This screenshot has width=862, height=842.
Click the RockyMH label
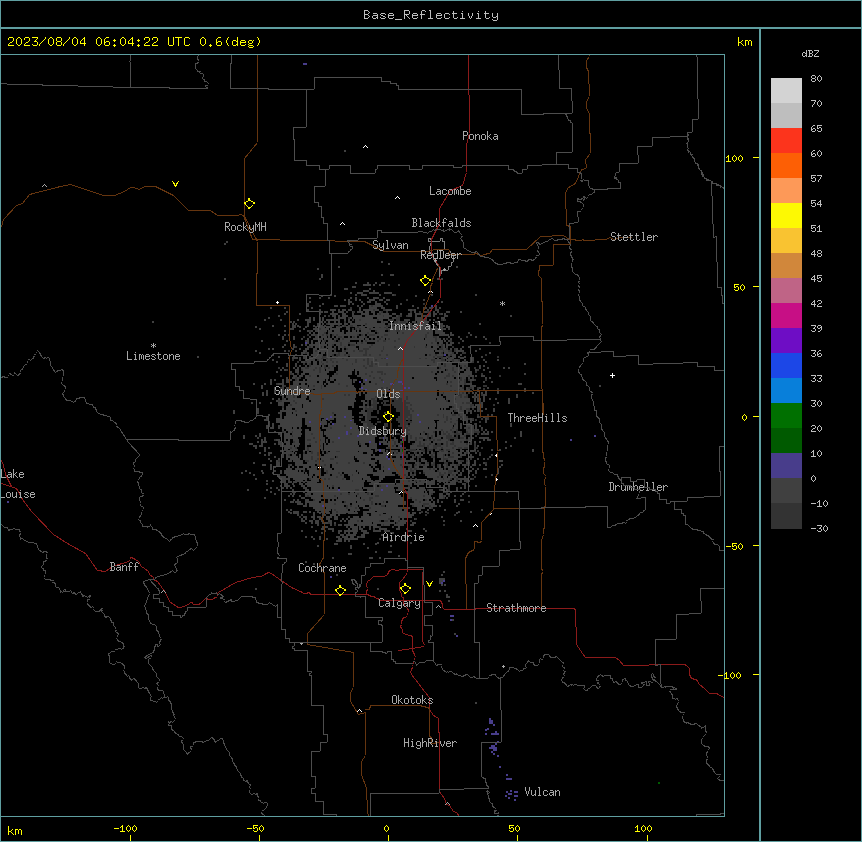click(x=245, y=227)
